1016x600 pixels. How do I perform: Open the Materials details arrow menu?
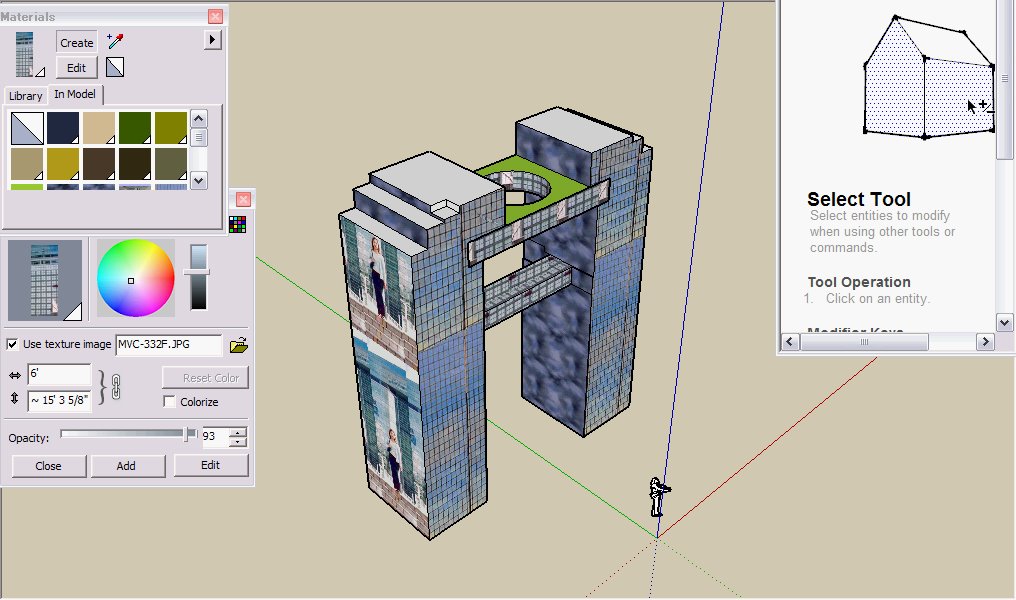213,40
